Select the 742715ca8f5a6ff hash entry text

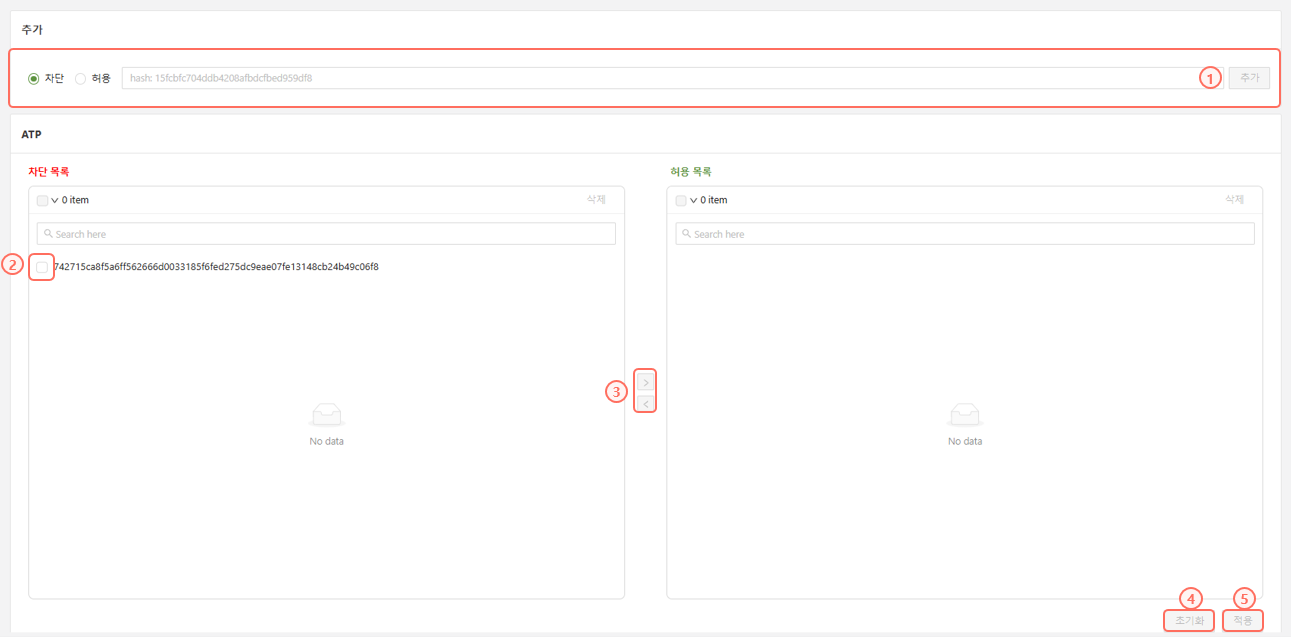click(216, 267)
